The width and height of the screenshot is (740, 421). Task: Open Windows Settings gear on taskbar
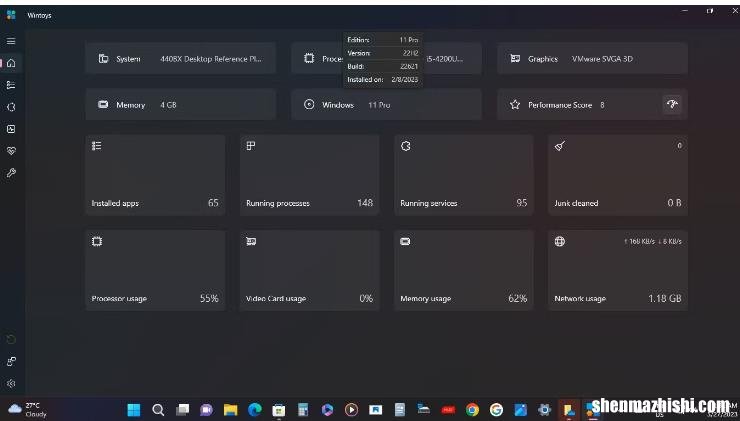pos(544,410)
